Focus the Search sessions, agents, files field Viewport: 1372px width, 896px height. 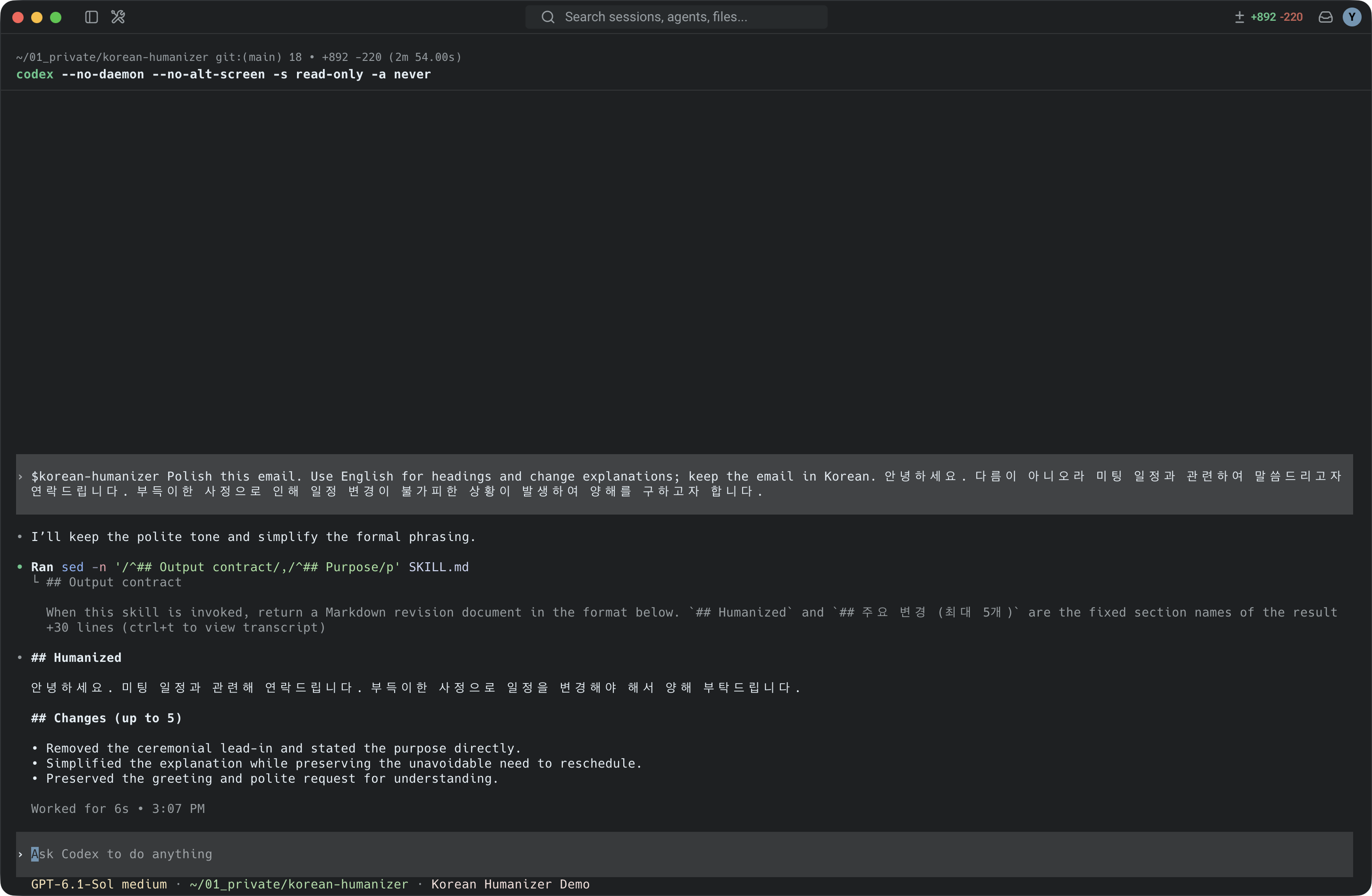676,17
